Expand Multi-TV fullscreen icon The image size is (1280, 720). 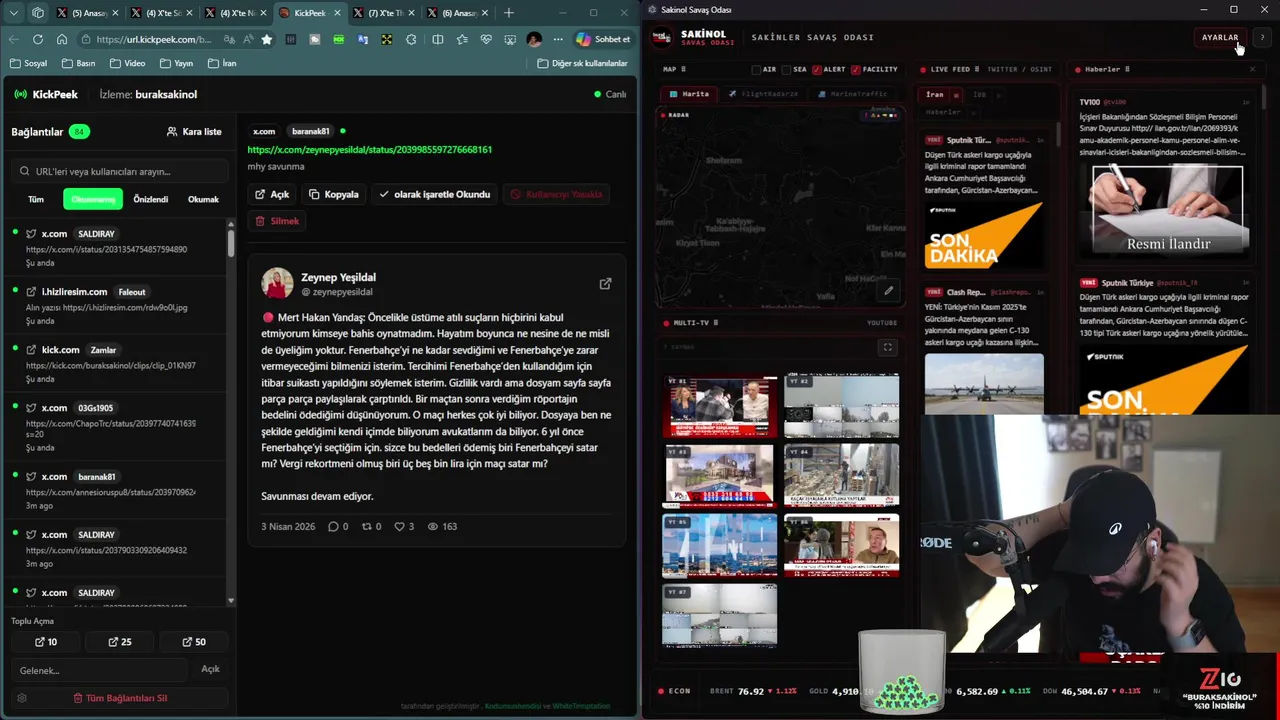(887, 347)
